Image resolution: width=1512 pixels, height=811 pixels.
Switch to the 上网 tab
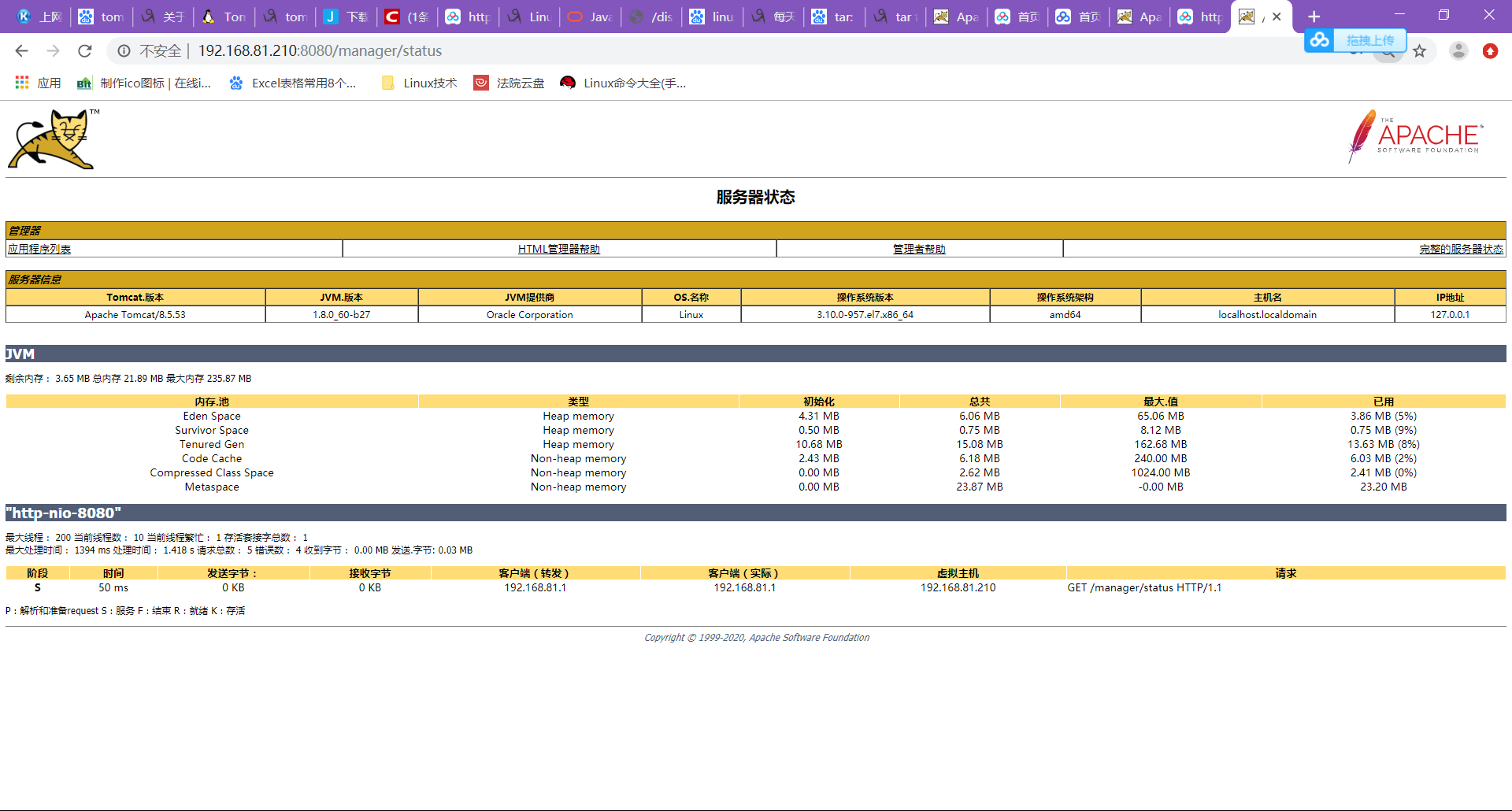tap(39, 17)
